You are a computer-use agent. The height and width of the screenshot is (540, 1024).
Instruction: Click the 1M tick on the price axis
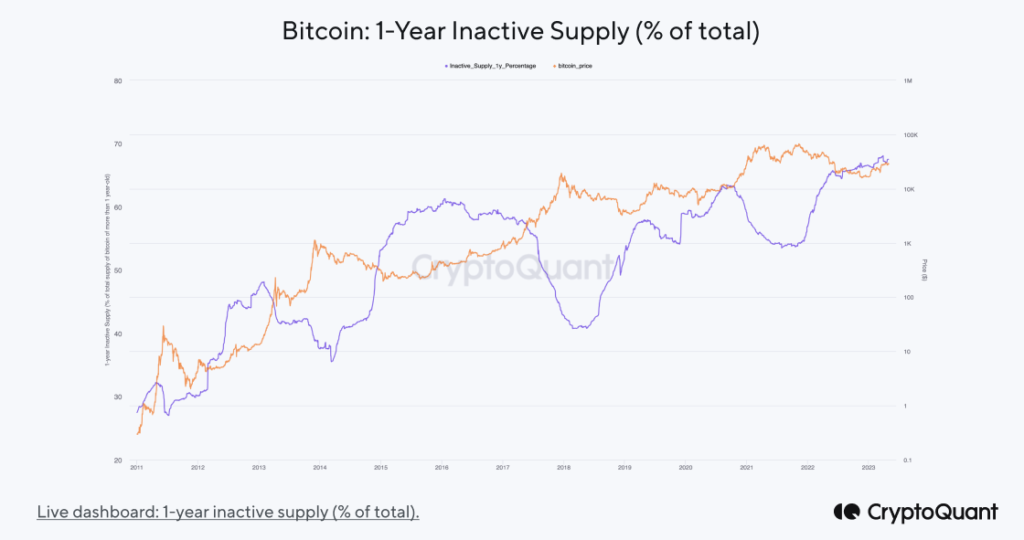pos(908,81)
